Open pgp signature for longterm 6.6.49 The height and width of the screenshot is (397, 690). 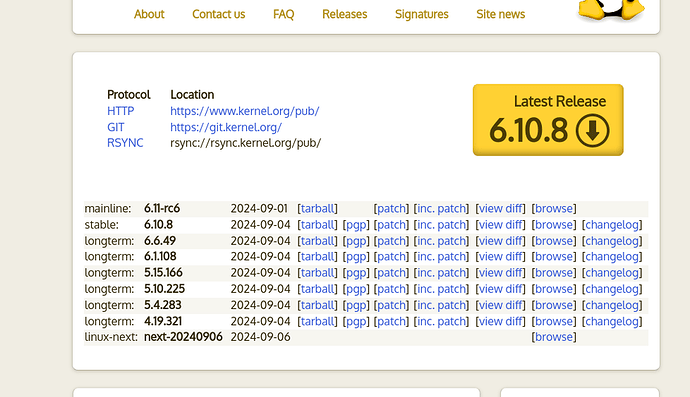point(356,241)
